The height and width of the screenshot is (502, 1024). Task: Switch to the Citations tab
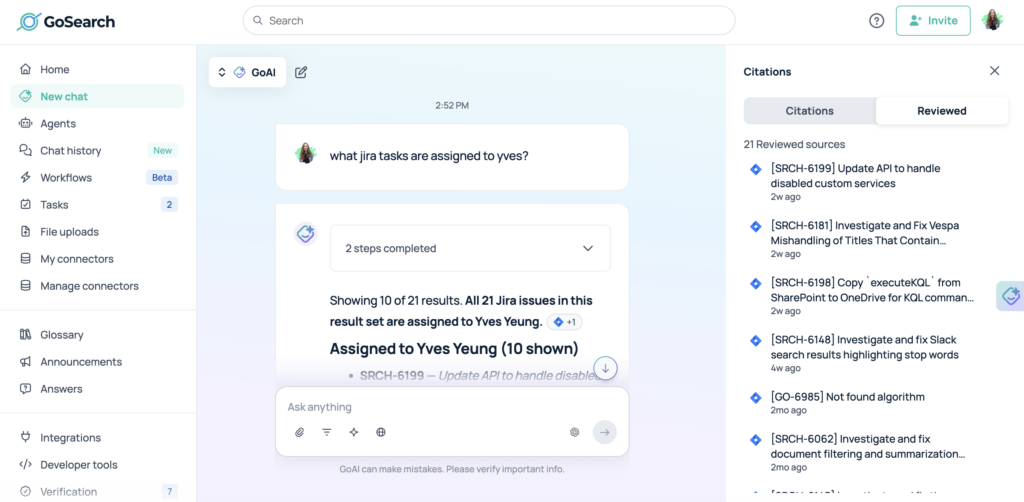tap(809, 111)
